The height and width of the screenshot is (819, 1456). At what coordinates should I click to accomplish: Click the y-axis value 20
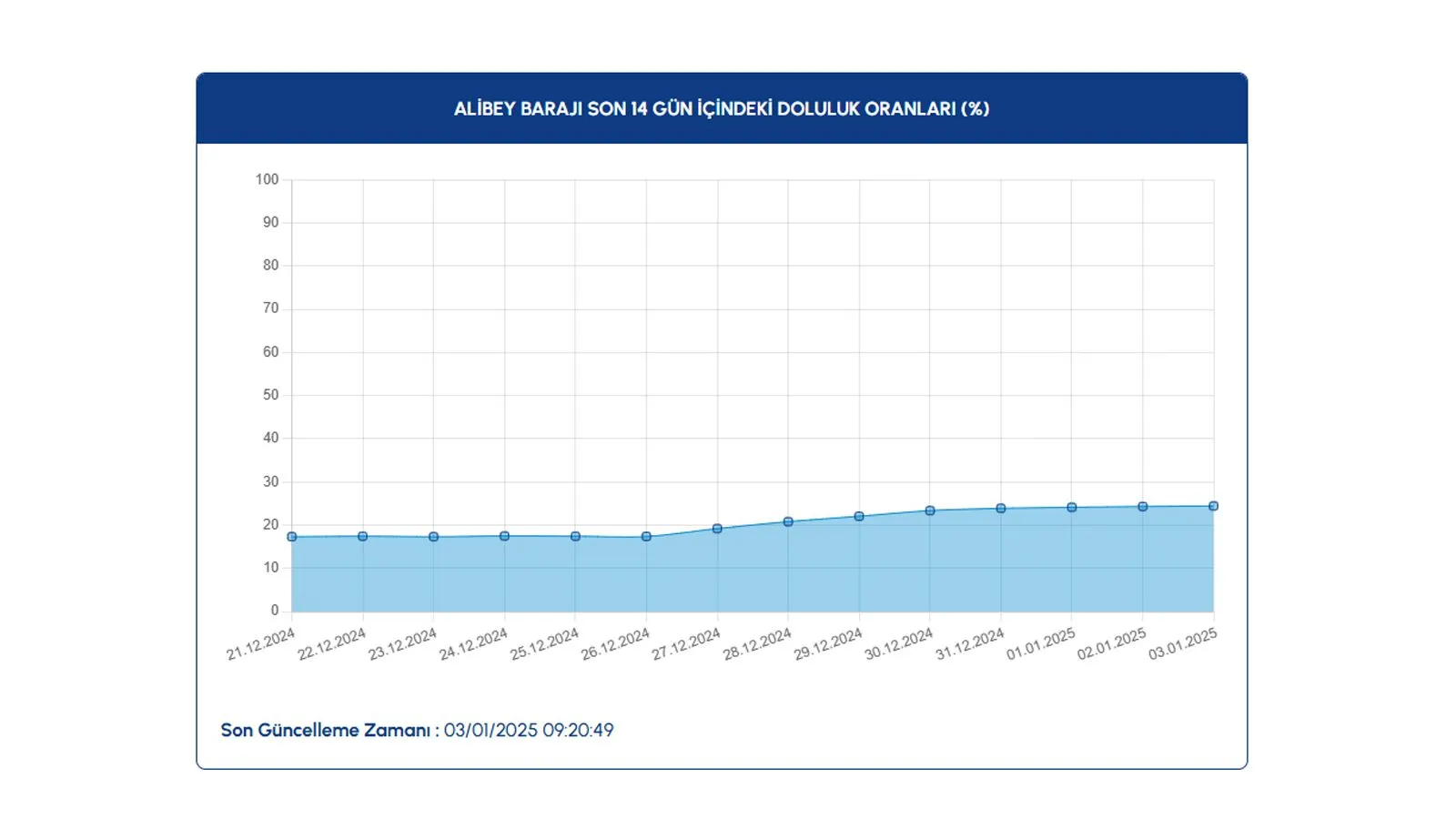[x=271, y=524]
